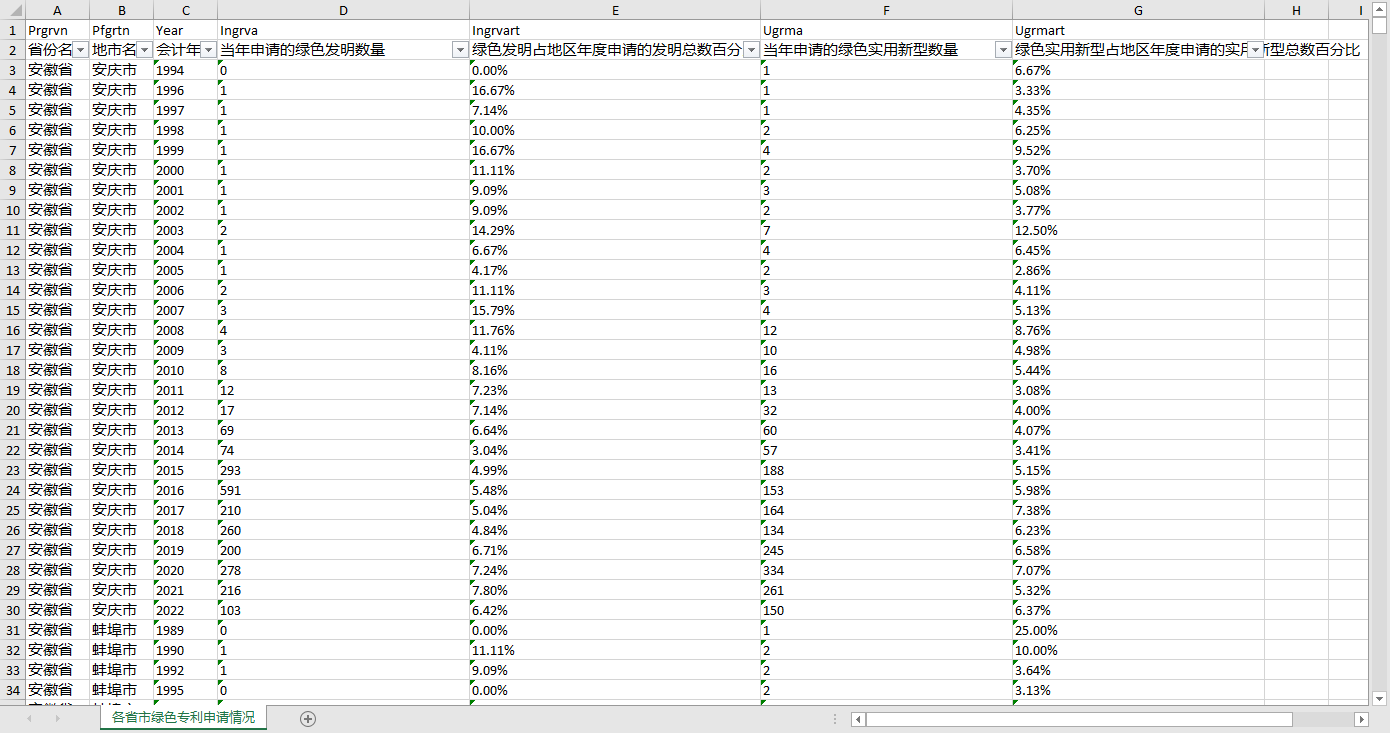The image size is (1390, 733).
Task: Select the cell containing 245
Action: tap(886, 550)
